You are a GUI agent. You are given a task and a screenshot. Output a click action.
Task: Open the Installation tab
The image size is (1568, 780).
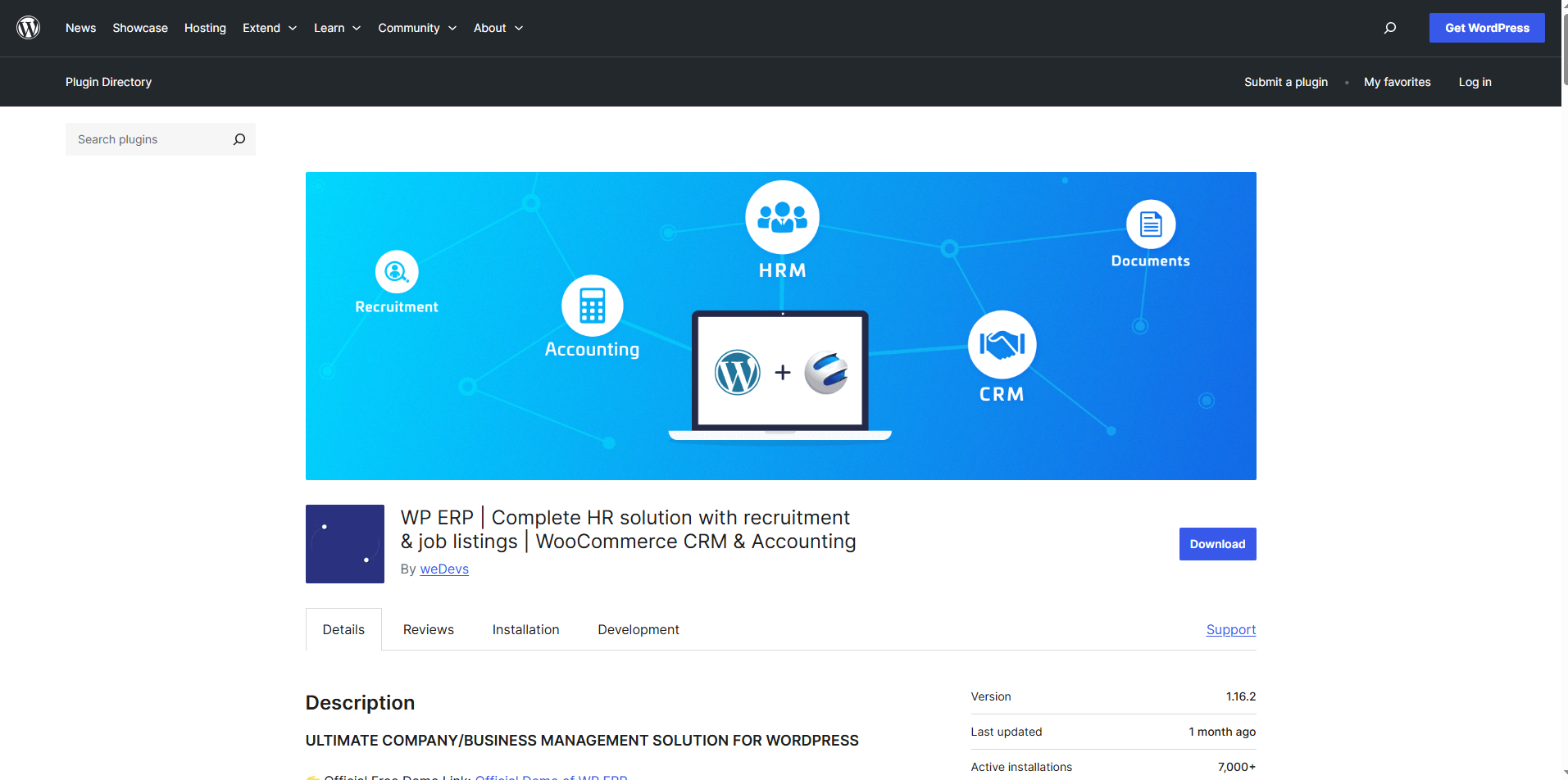pos(525,629)
